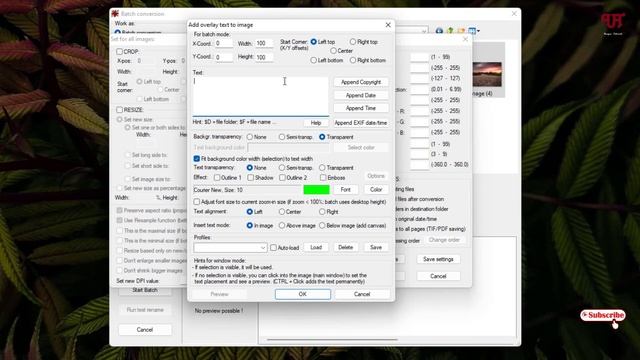The image size is (640, 360).
Task: Load the selected profile
Action: pos(316,247)
